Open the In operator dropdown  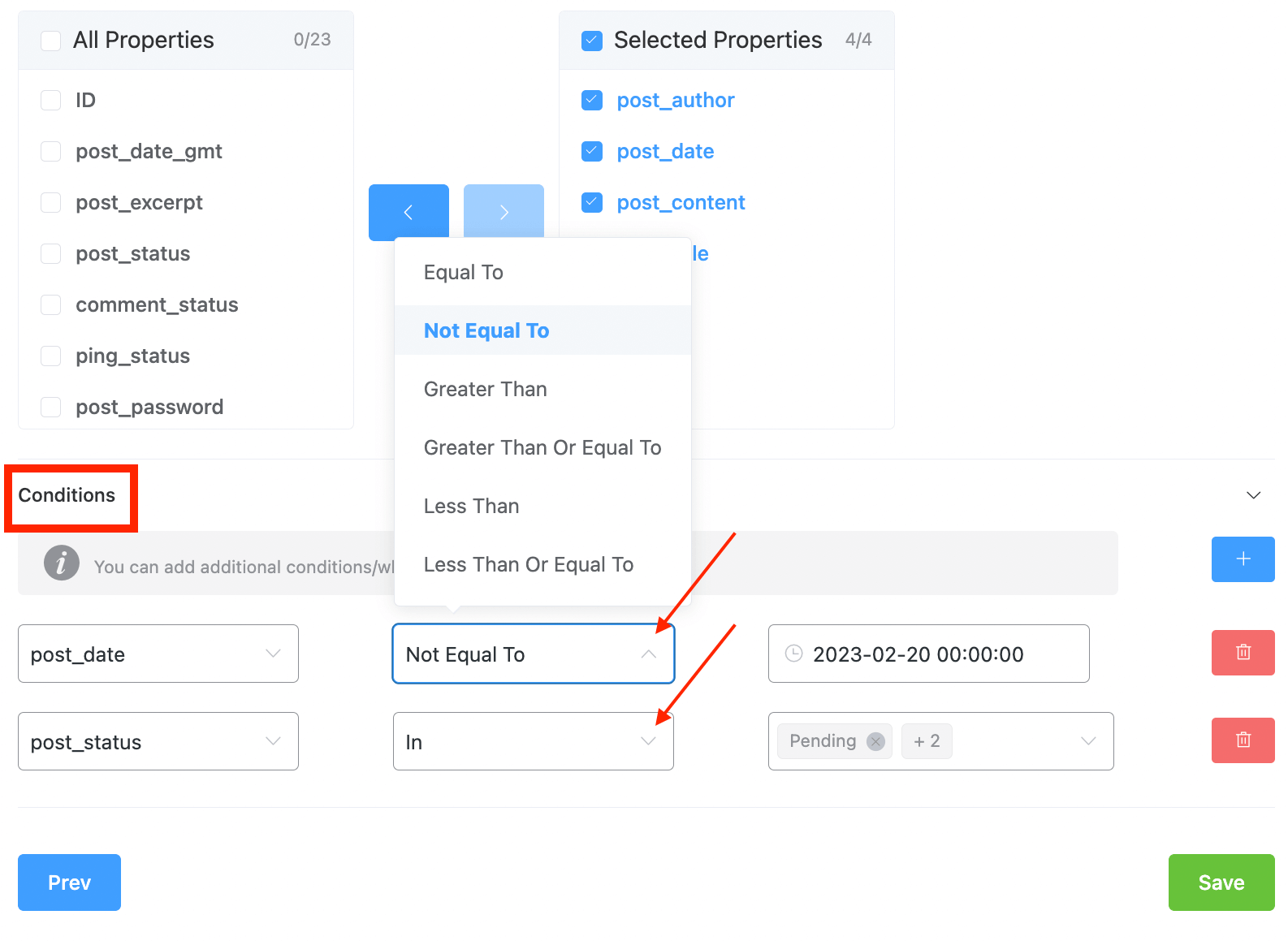point(534,741)
